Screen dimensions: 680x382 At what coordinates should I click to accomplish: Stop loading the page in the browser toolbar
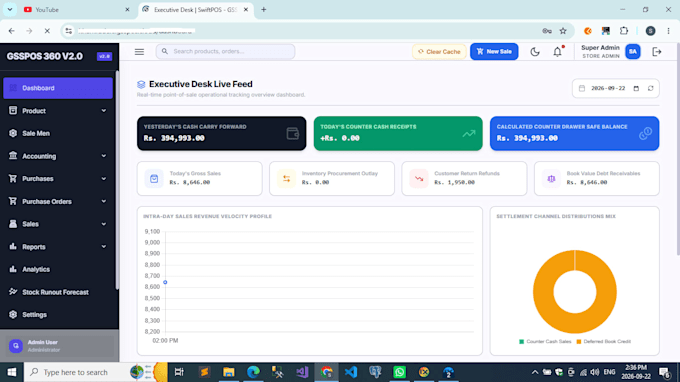coord(47,31)
